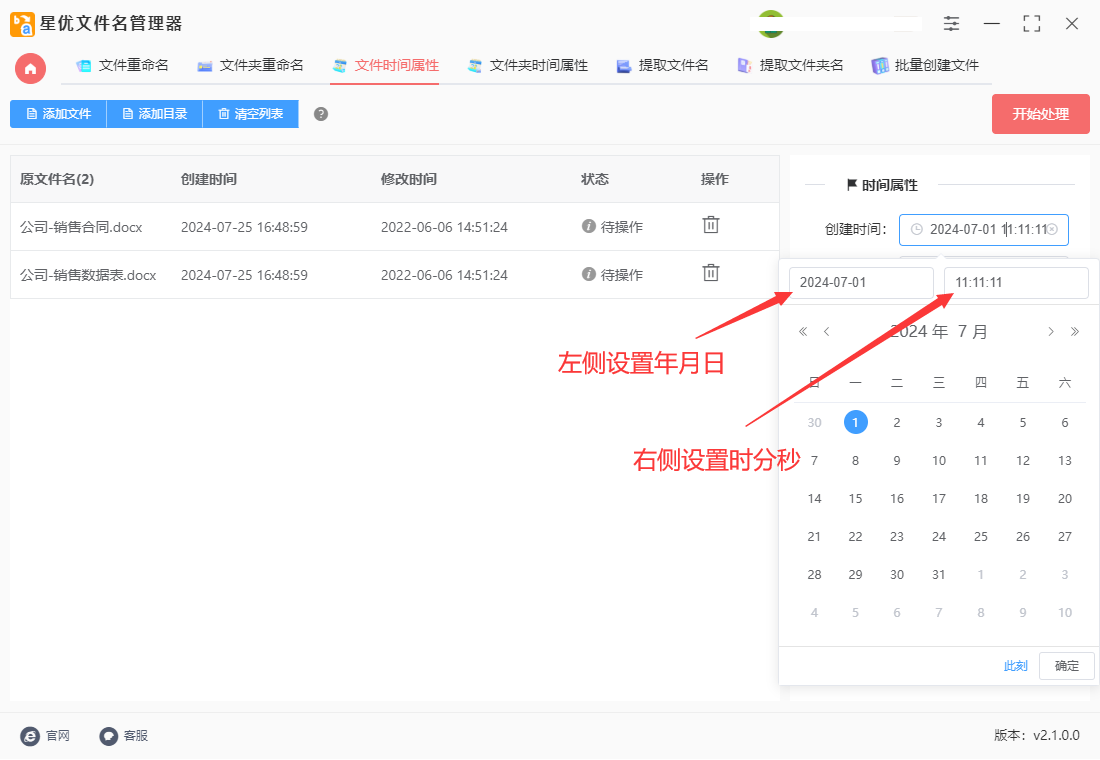Open the 客服 support link
The image size is (1100, 760).
click(123, 736)
